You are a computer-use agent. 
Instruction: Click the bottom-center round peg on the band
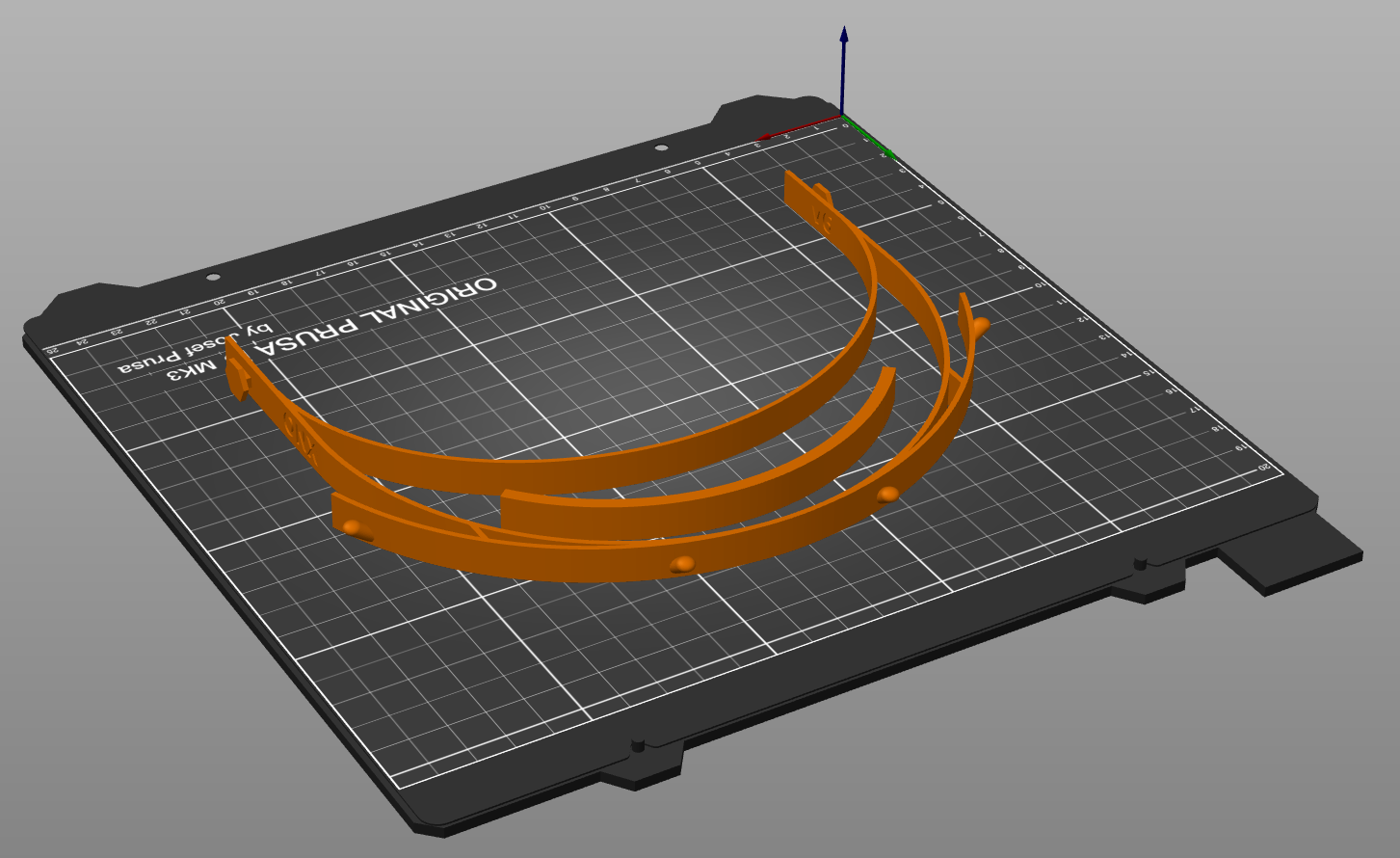[681, 565]
